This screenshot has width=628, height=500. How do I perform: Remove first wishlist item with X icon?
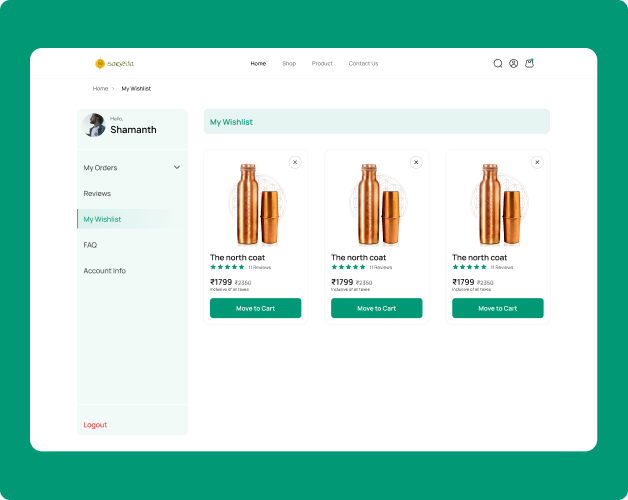294,162
